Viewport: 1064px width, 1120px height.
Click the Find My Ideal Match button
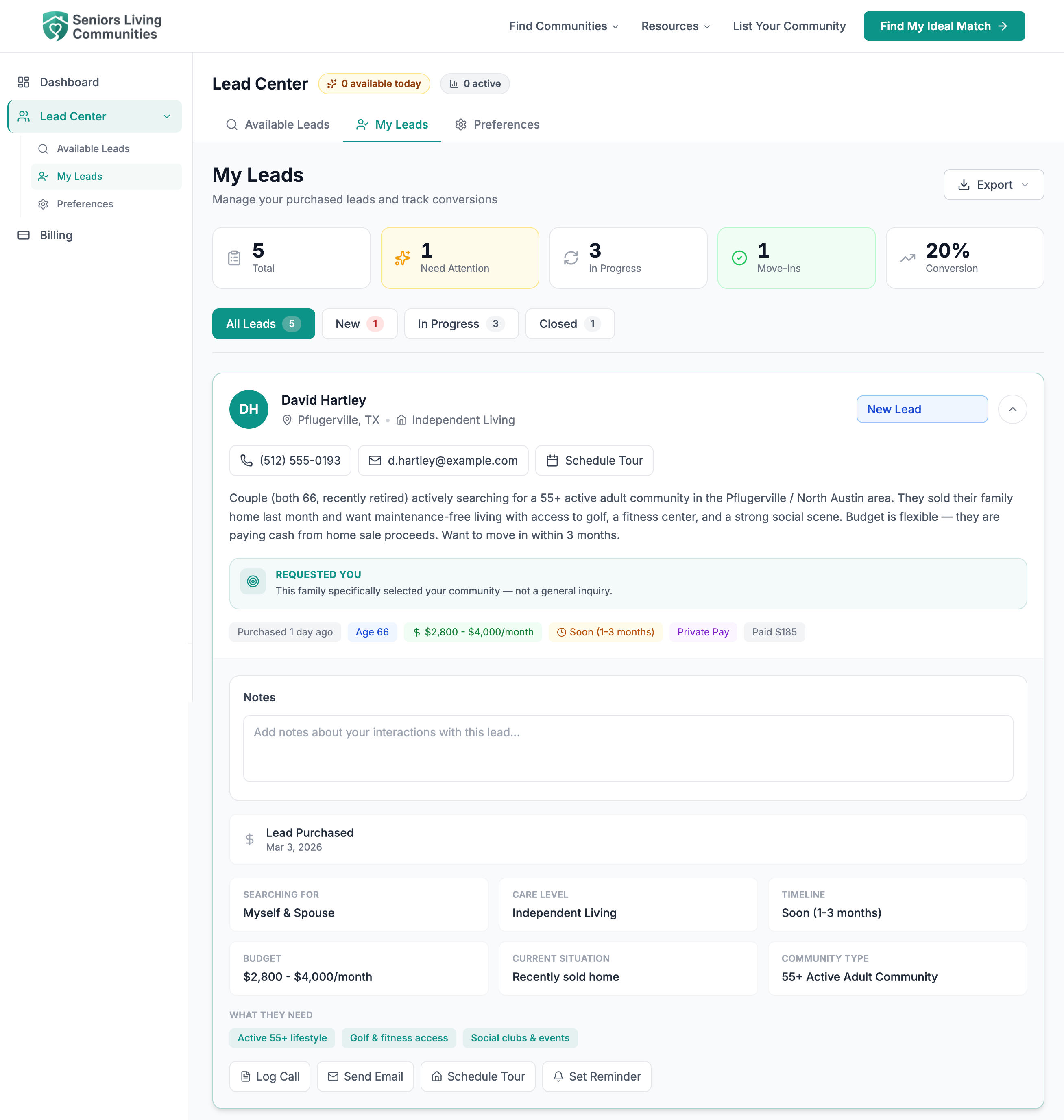(943, 26)
